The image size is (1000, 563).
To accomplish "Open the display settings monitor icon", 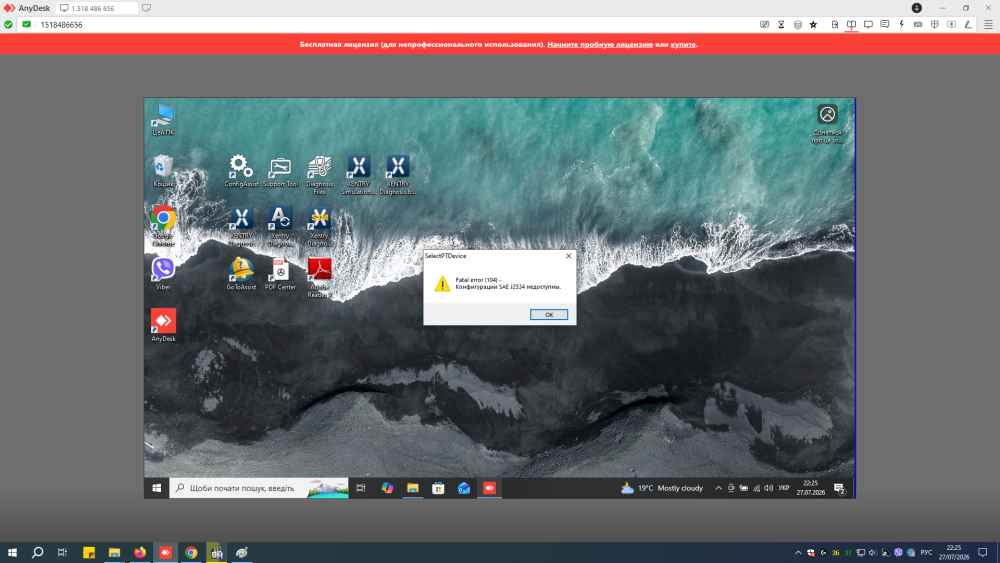I will (x=868, y=24).
